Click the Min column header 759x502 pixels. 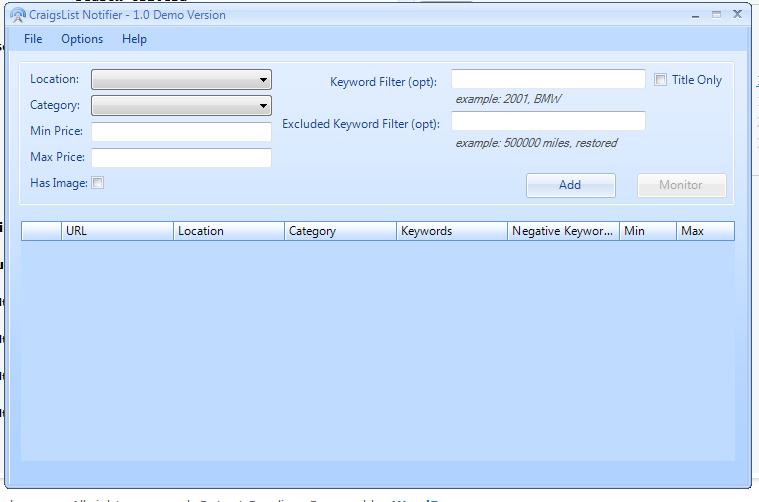[648, 231]
